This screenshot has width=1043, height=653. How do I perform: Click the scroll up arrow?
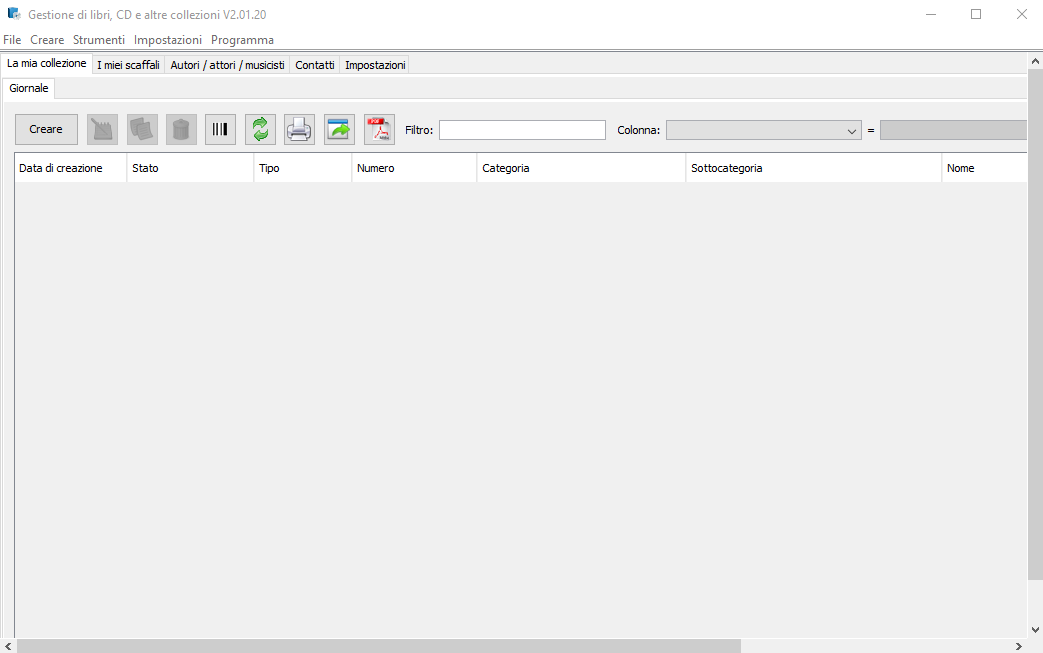1035,61
